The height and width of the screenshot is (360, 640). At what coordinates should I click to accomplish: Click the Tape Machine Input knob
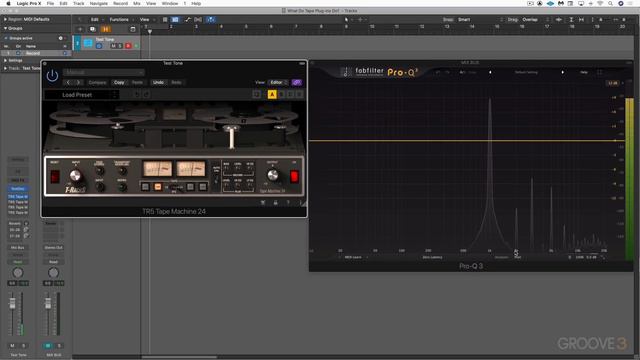click(x=76, y=176)
